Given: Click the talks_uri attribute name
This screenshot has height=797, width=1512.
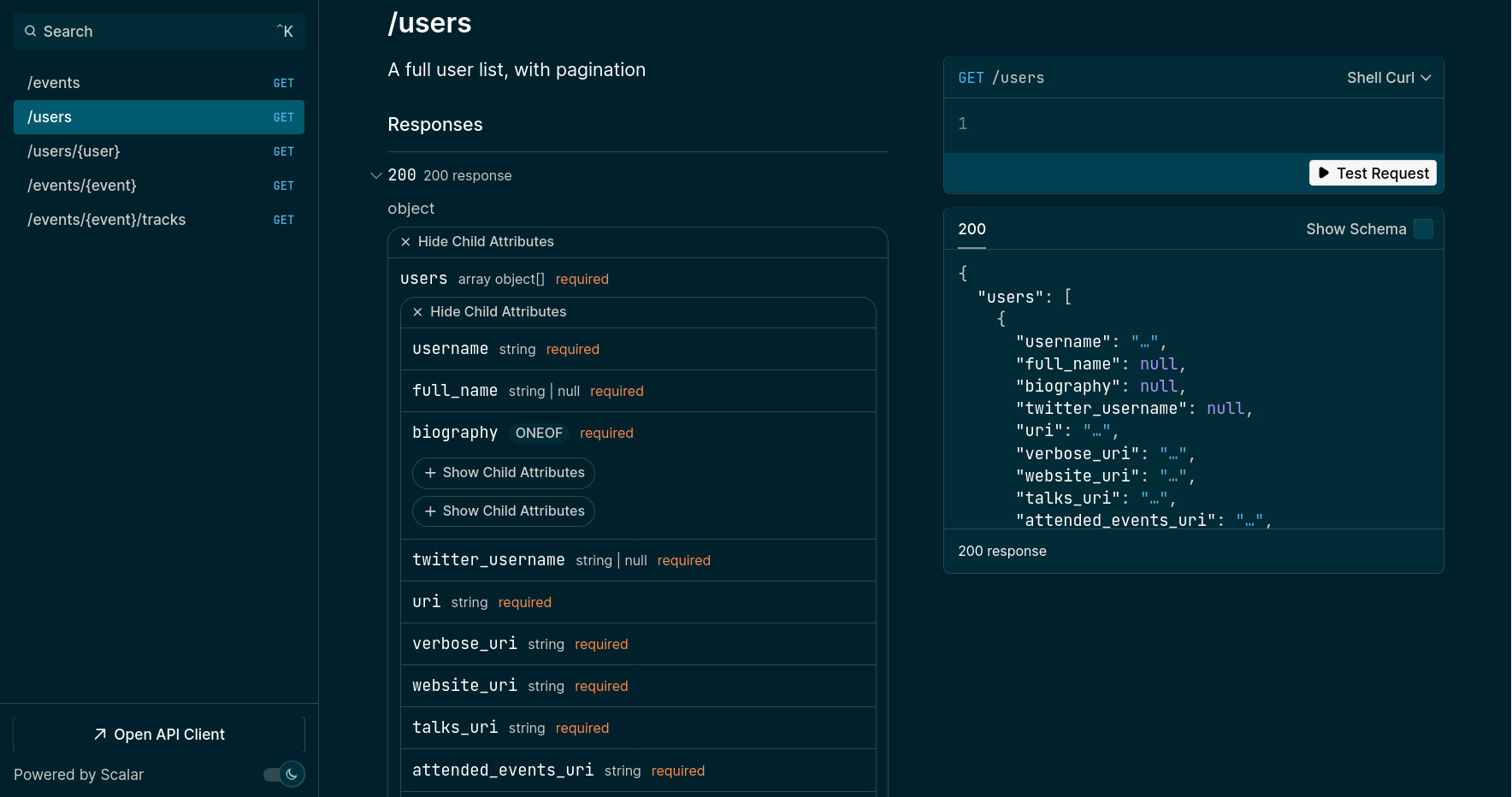Looking at the screenshot, I should click(455, 728).
